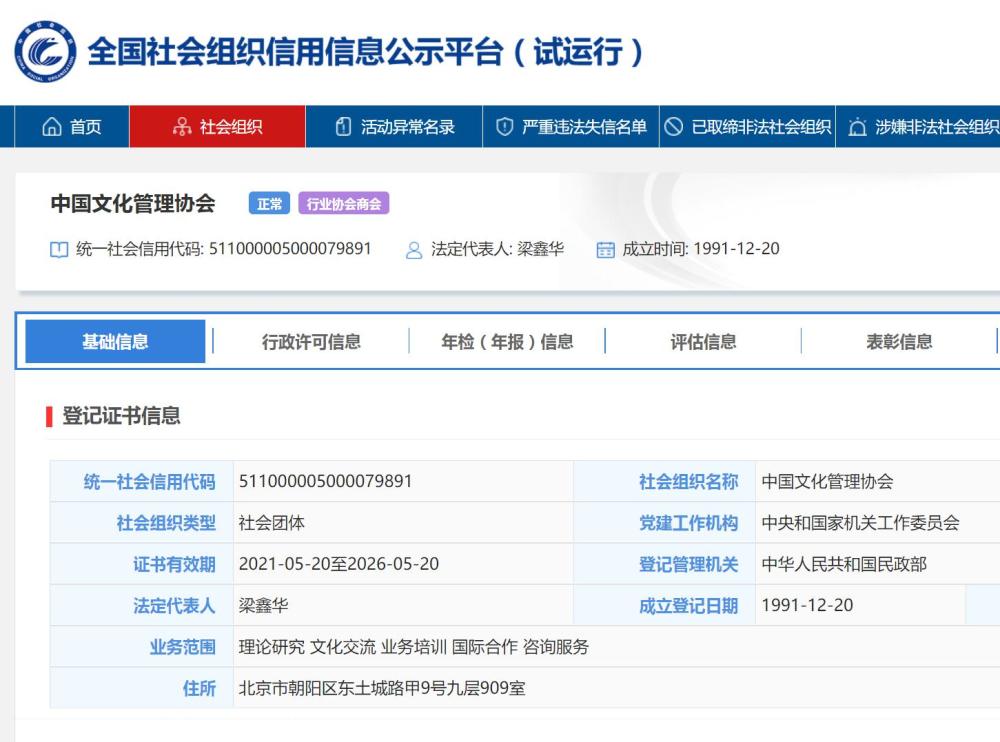Click address 北京市朝阳区东土城路甲9号九层909室
Screen dimensions: 1000x742
click(382, 688)
